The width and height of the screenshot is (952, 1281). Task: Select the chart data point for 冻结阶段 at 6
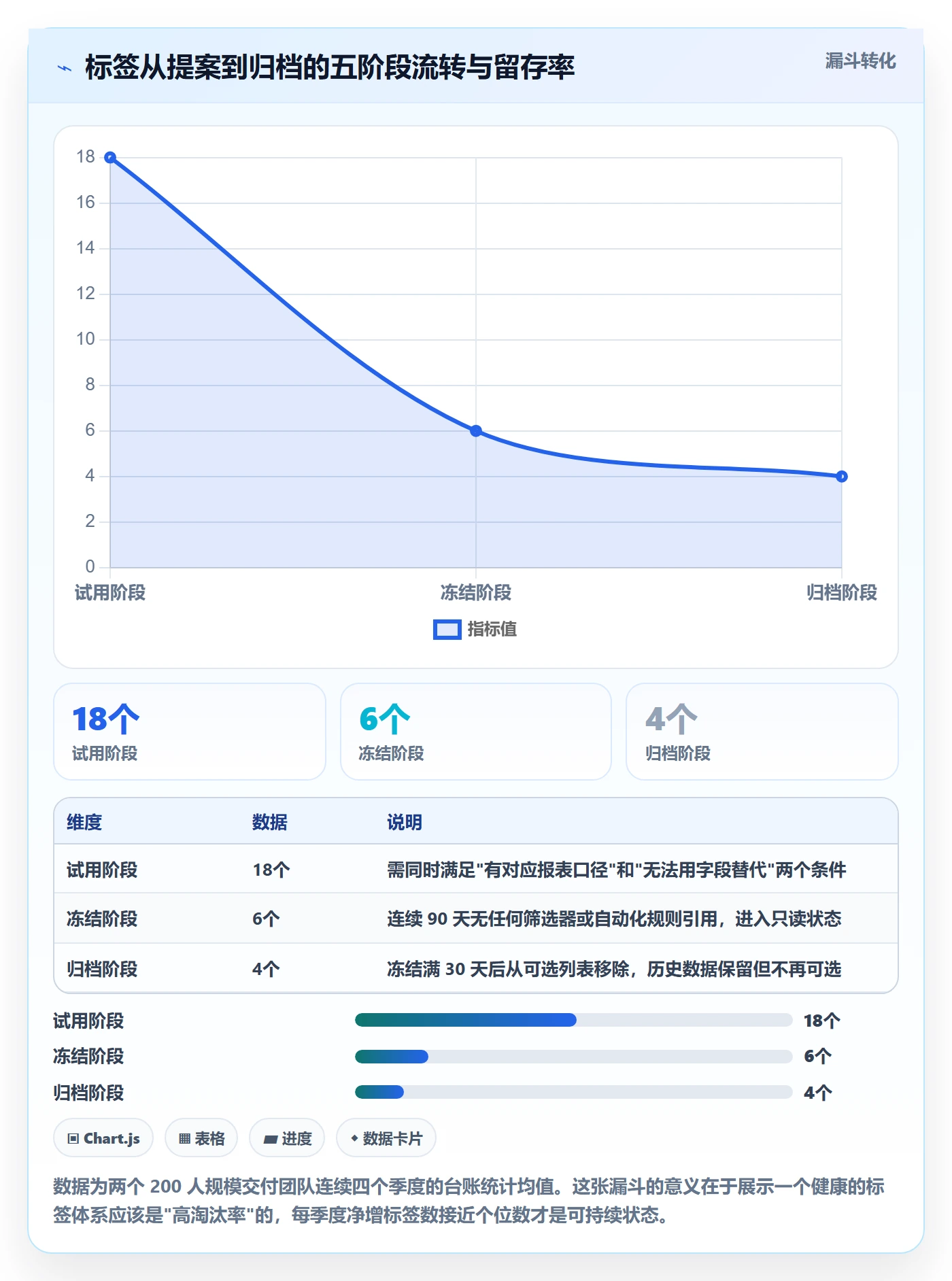tap(476, 431)
